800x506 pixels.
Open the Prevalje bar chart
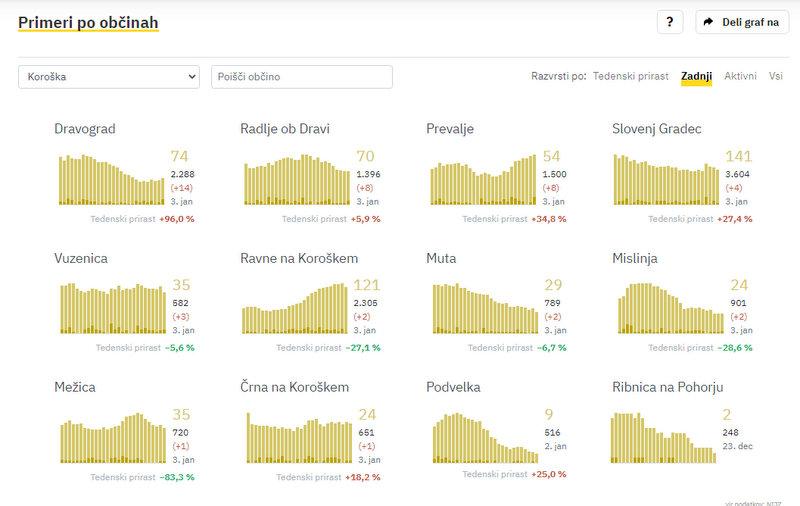[482, 180]
